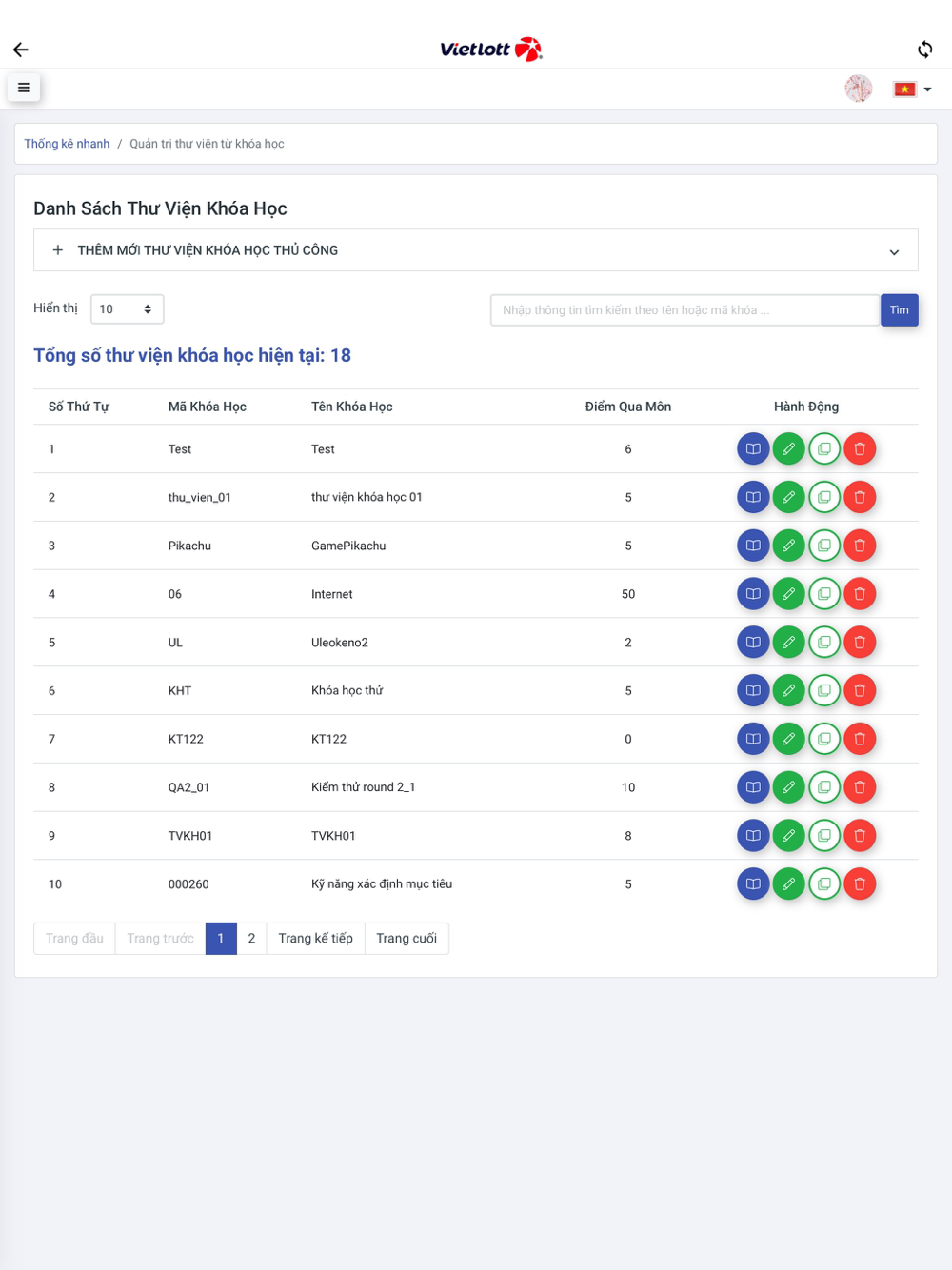Refresh the page with the reload icon
This screenshot has width=952, height=1270.
pos(924,50)
